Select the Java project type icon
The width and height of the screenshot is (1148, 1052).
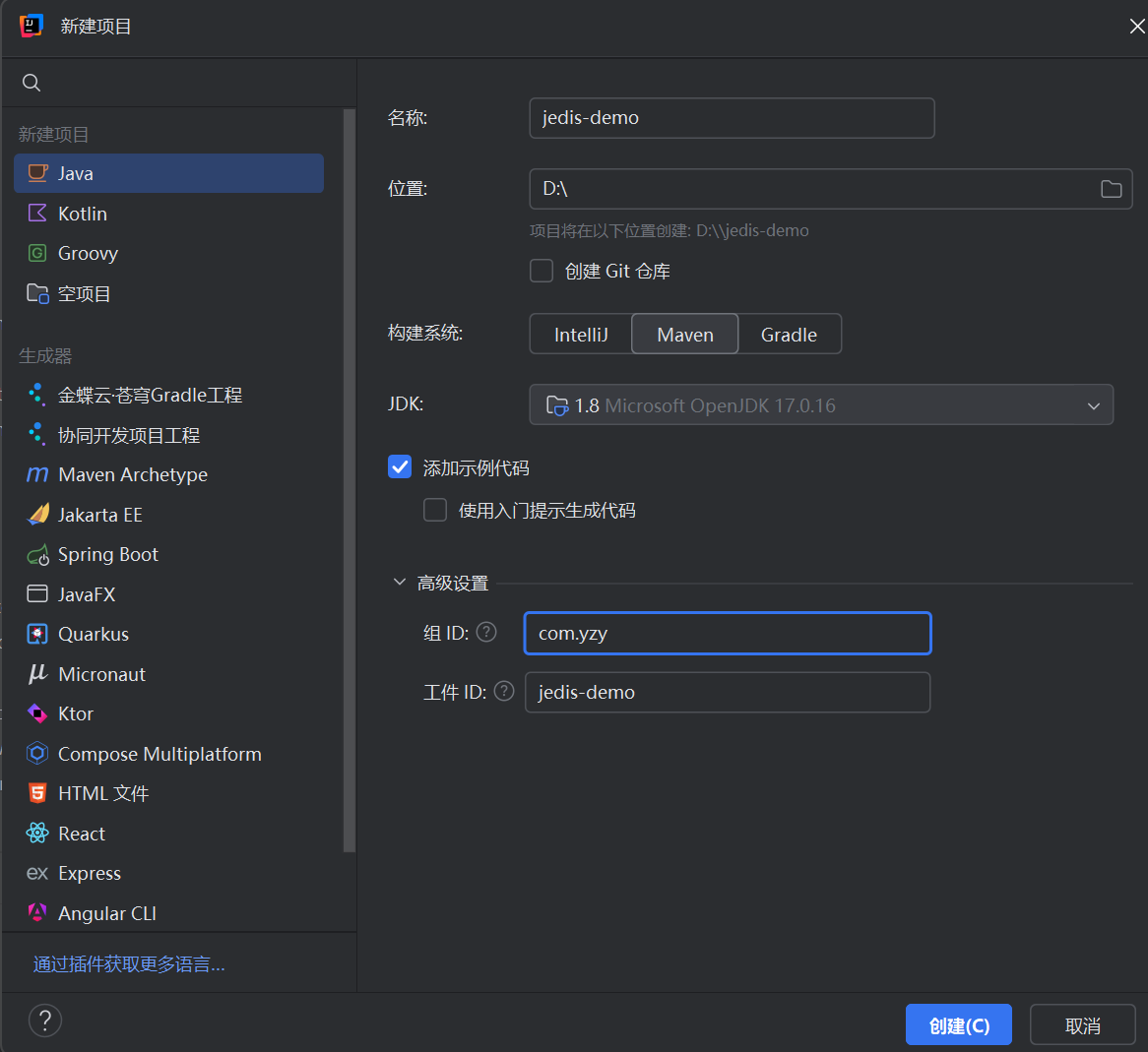pos(37,173)
